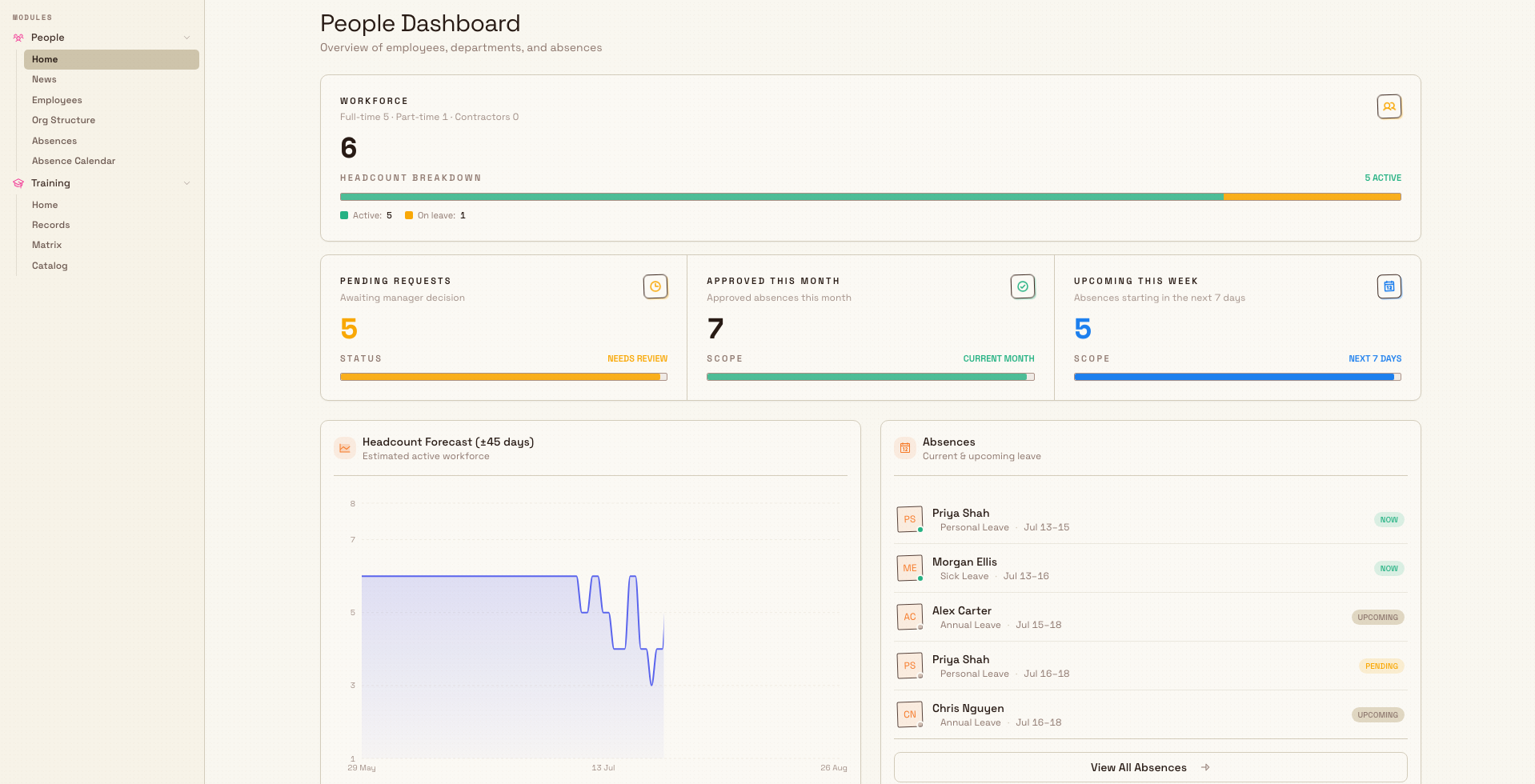Image resolution: width=1535 pixels, height=784 pixels.
Task: Click the approved this month count 7
Action: click(715, 329)
